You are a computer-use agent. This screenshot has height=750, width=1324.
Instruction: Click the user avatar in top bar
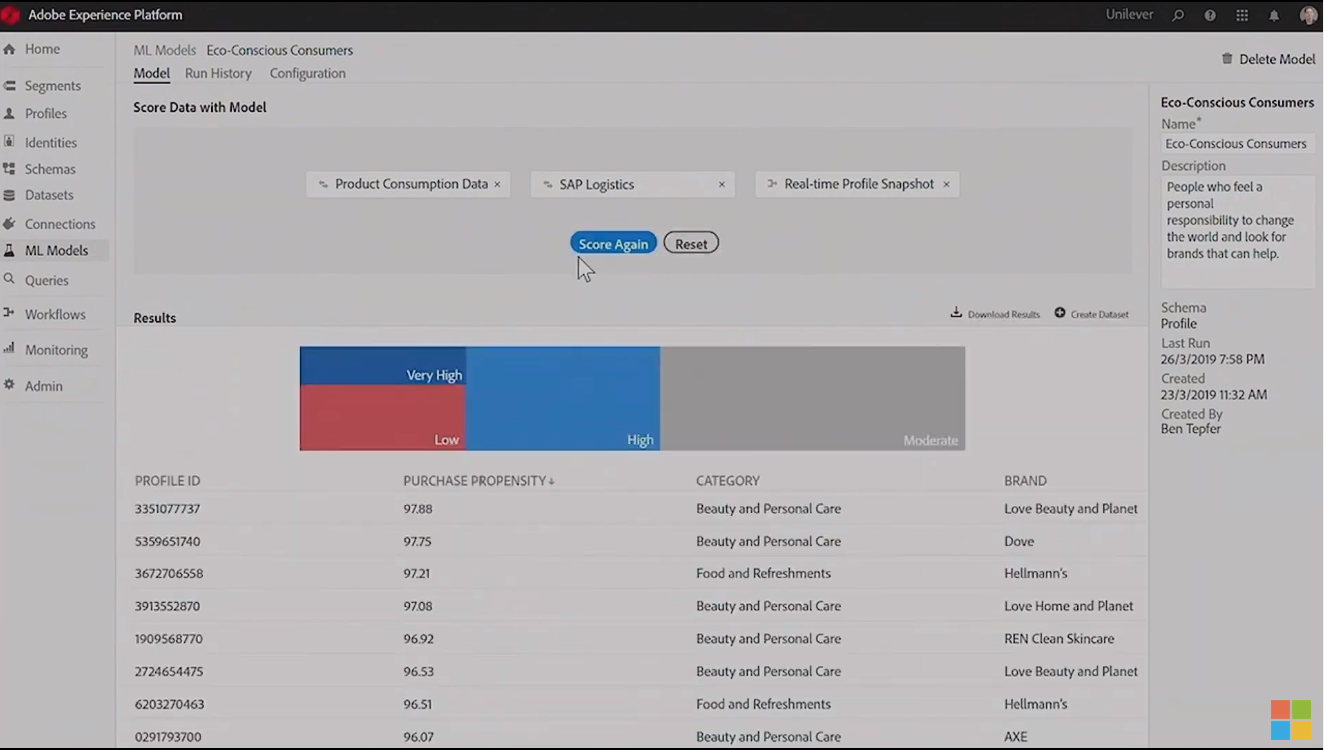[1308, 15]
